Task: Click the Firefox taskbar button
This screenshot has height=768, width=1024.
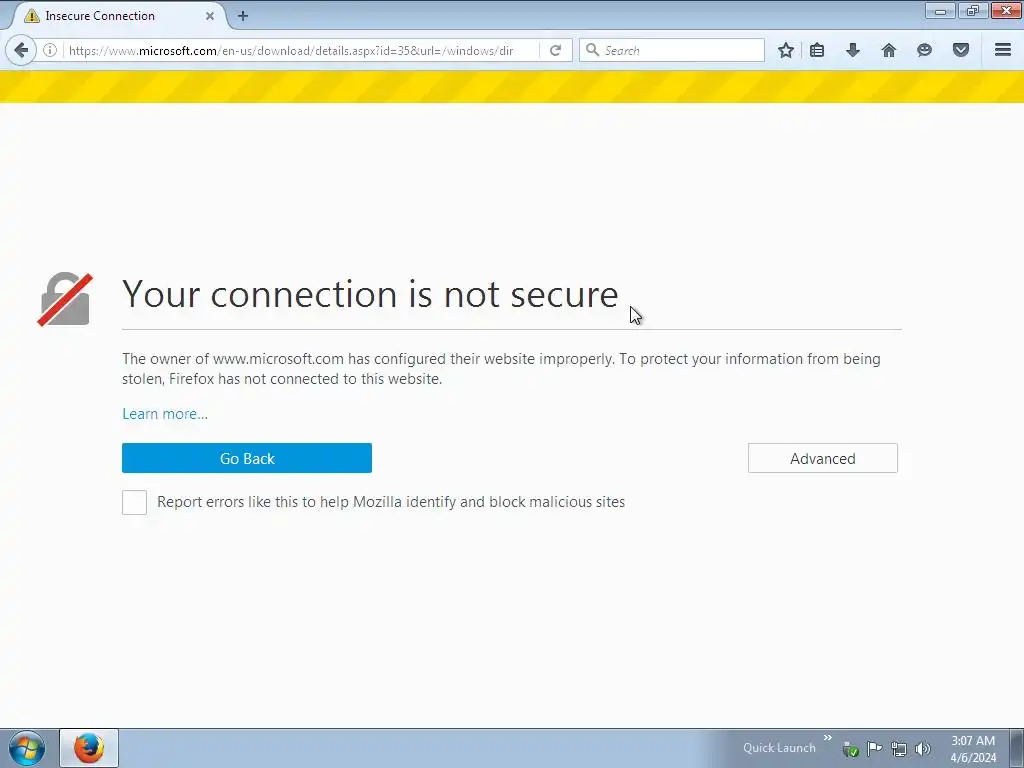Action: (89, 748)
